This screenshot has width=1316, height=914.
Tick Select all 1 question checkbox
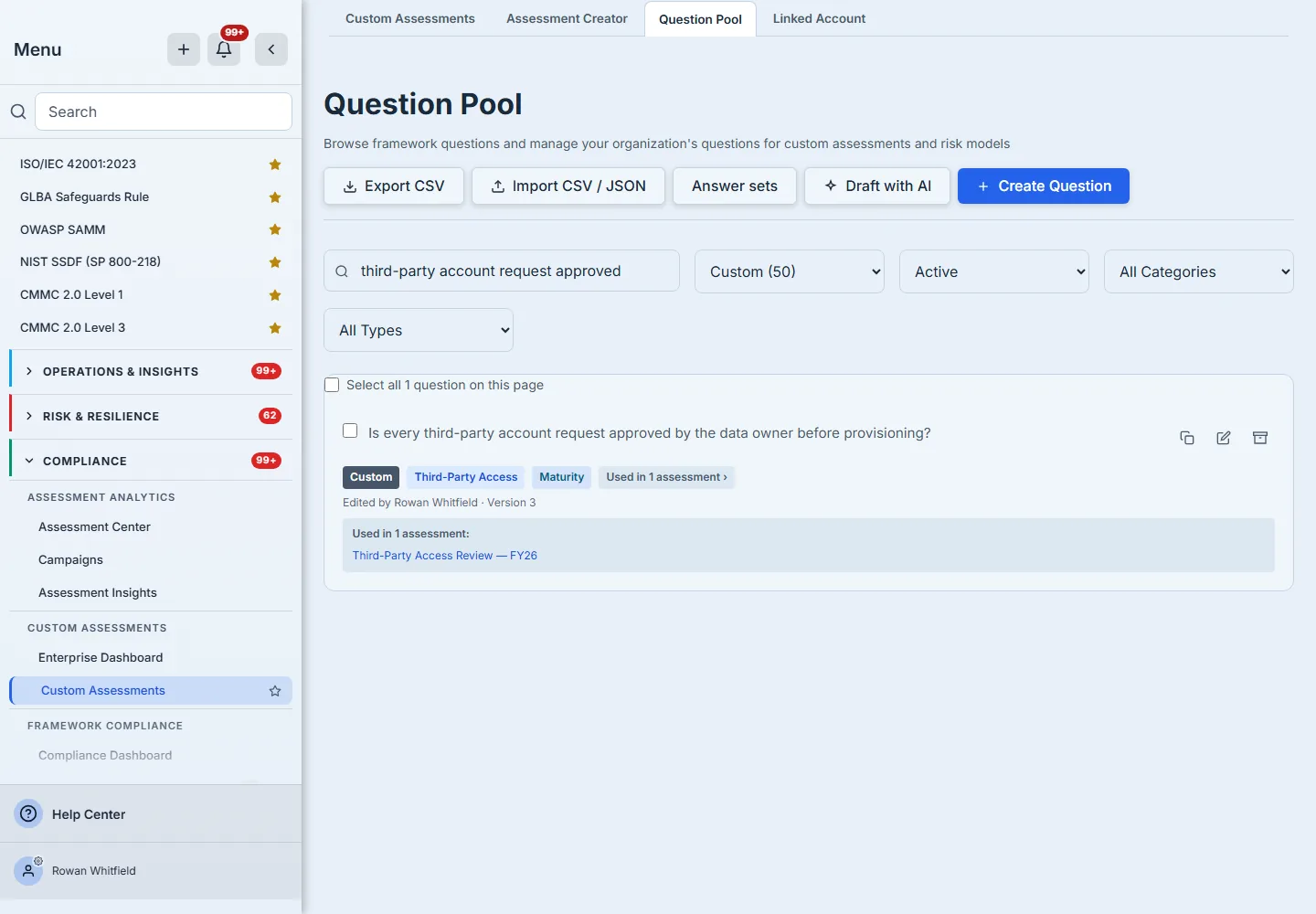coord(332,386)
